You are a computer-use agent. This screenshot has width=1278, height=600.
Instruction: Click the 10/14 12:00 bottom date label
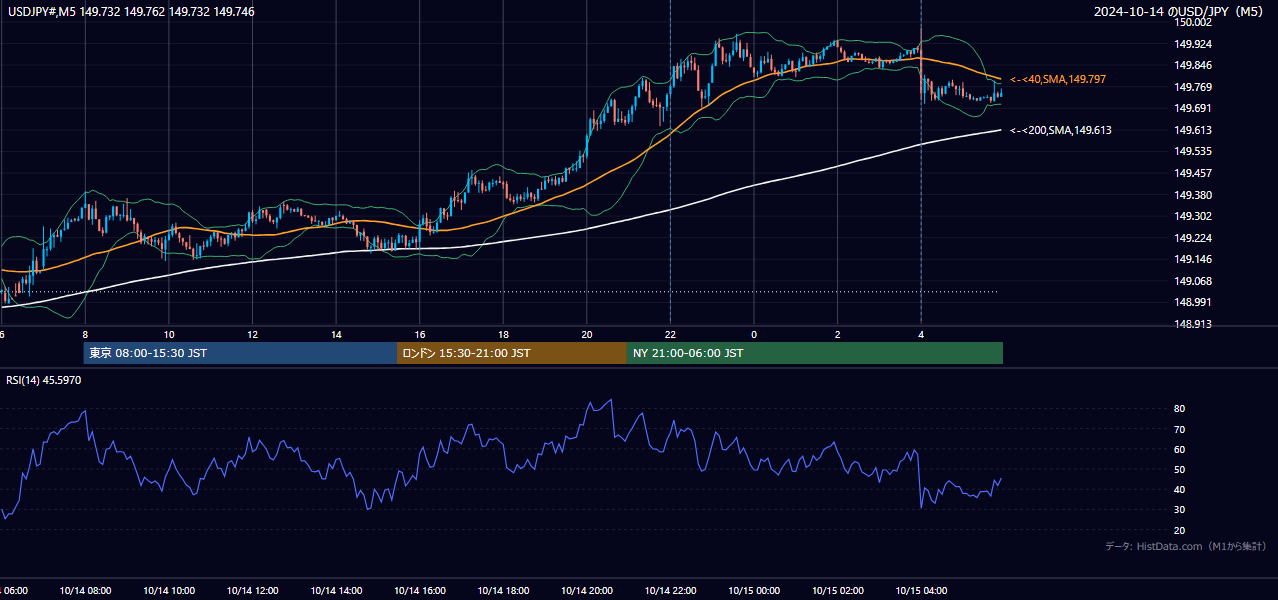(x=252, y=590)
